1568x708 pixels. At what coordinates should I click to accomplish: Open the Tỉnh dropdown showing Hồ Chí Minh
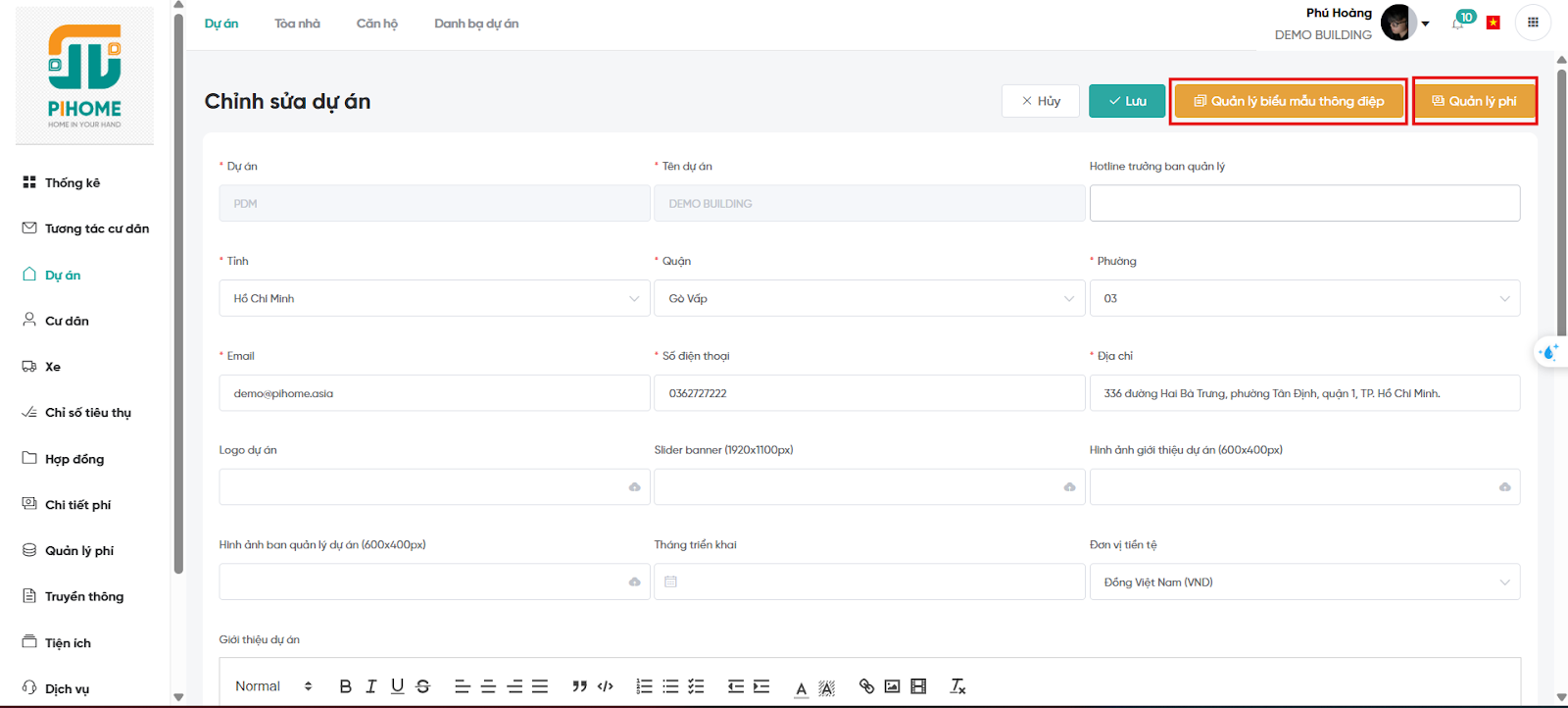click(x=434, y=299)
